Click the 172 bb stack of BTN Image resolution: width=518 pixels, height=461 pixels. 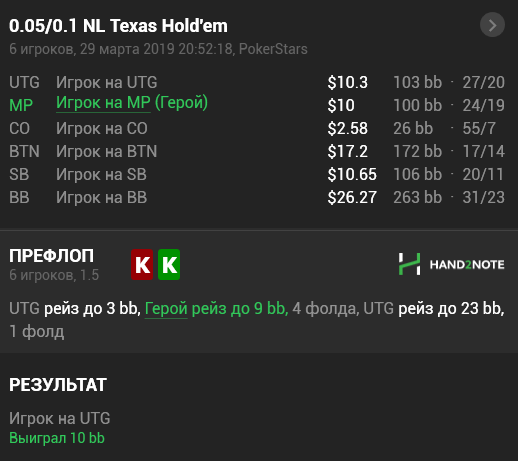(x=417, y=151)
